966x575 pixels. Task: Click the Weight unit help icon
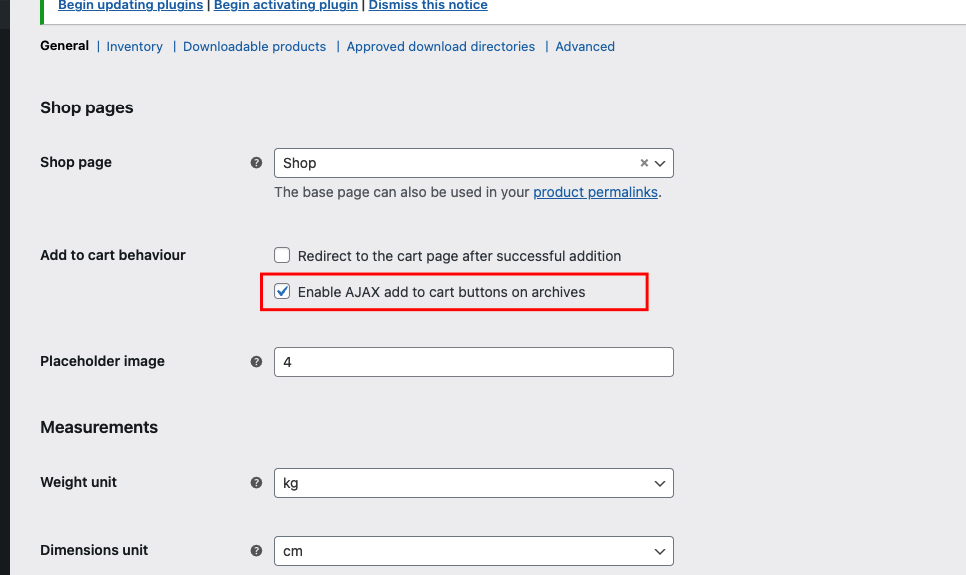click(256, 483)
